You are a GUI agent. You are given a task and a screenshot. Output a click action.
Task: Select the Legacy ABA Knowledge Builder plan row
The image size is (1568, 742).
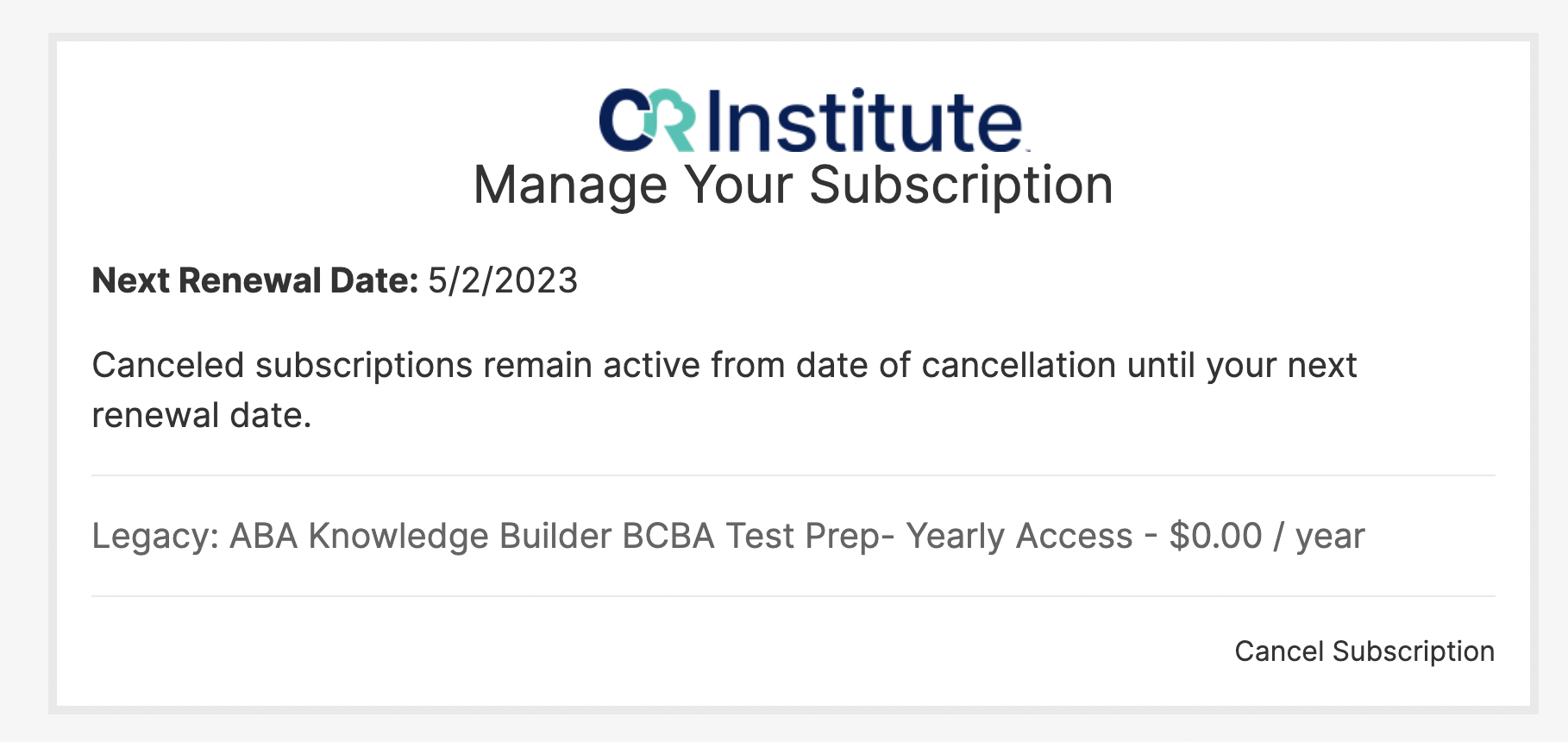727,536
